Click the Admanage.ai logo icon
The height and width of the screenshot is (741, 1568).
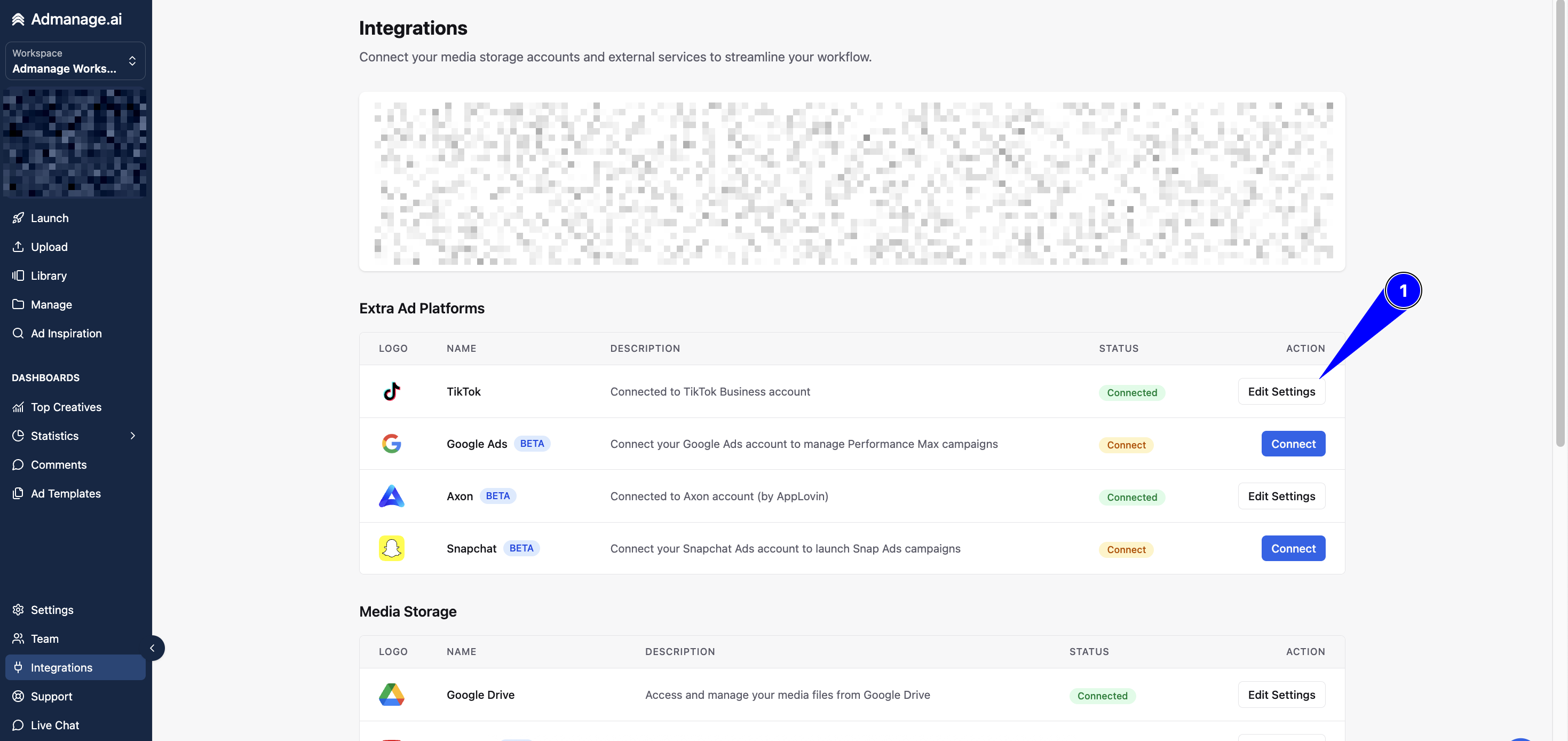(x=18, y=19)
